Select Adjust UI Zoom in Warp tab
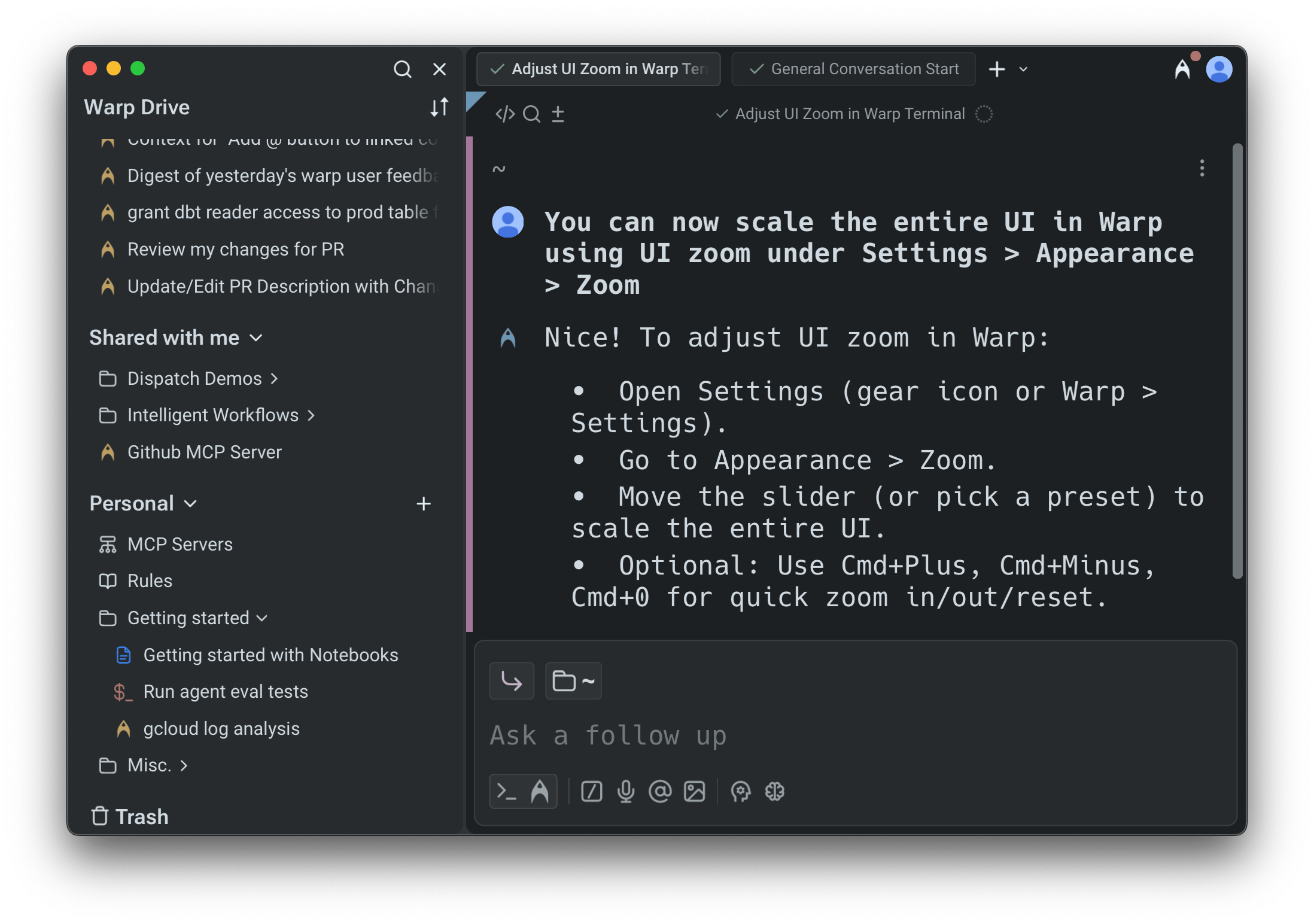 click(x=598, y=69)
